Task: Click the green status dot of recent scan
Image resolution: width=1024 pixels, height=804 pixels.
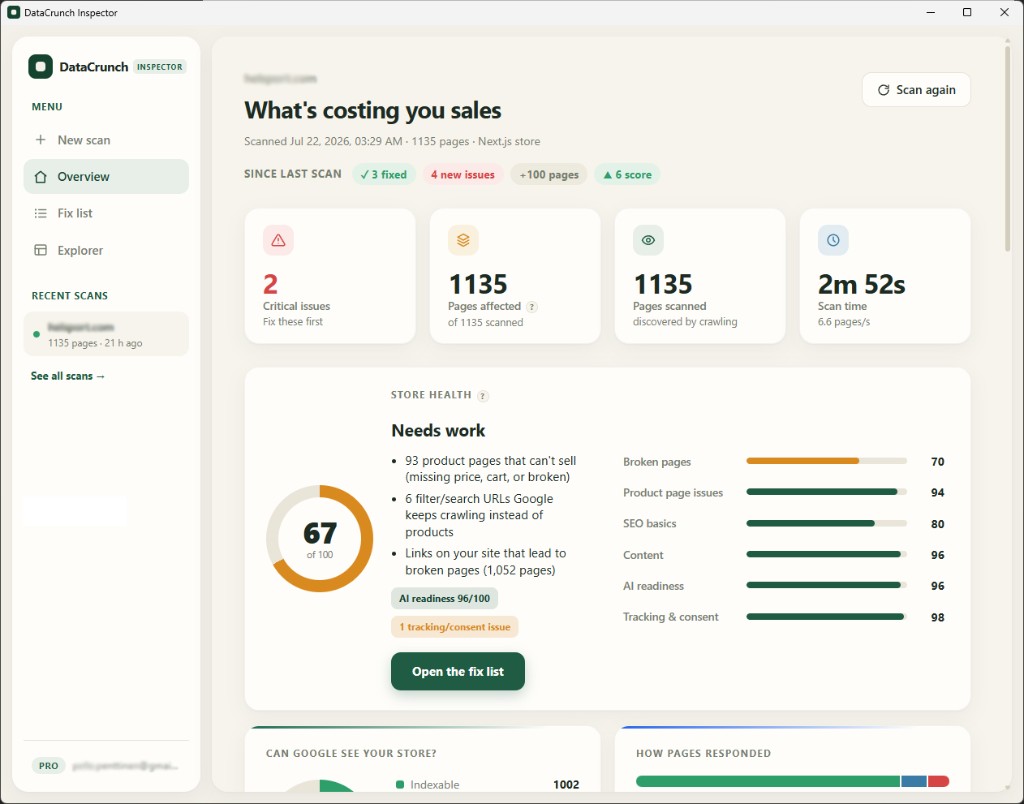Action: [37, 334]
